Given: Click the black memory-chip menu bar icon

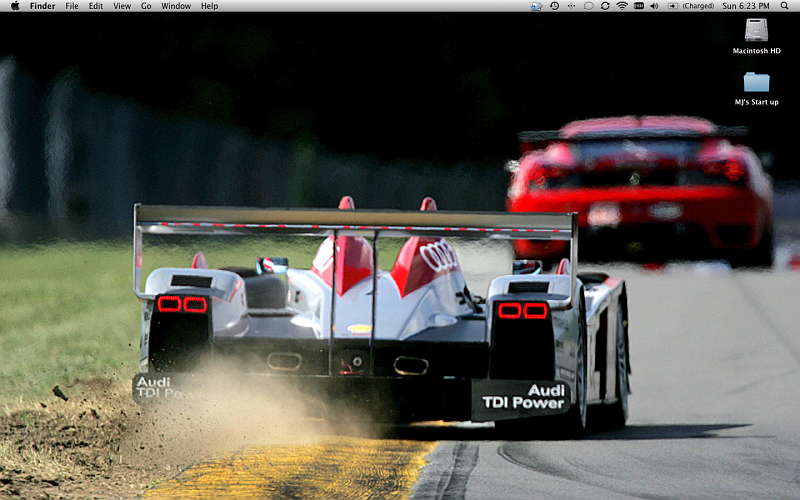Looking at the screenshot, I should [639, 6].
